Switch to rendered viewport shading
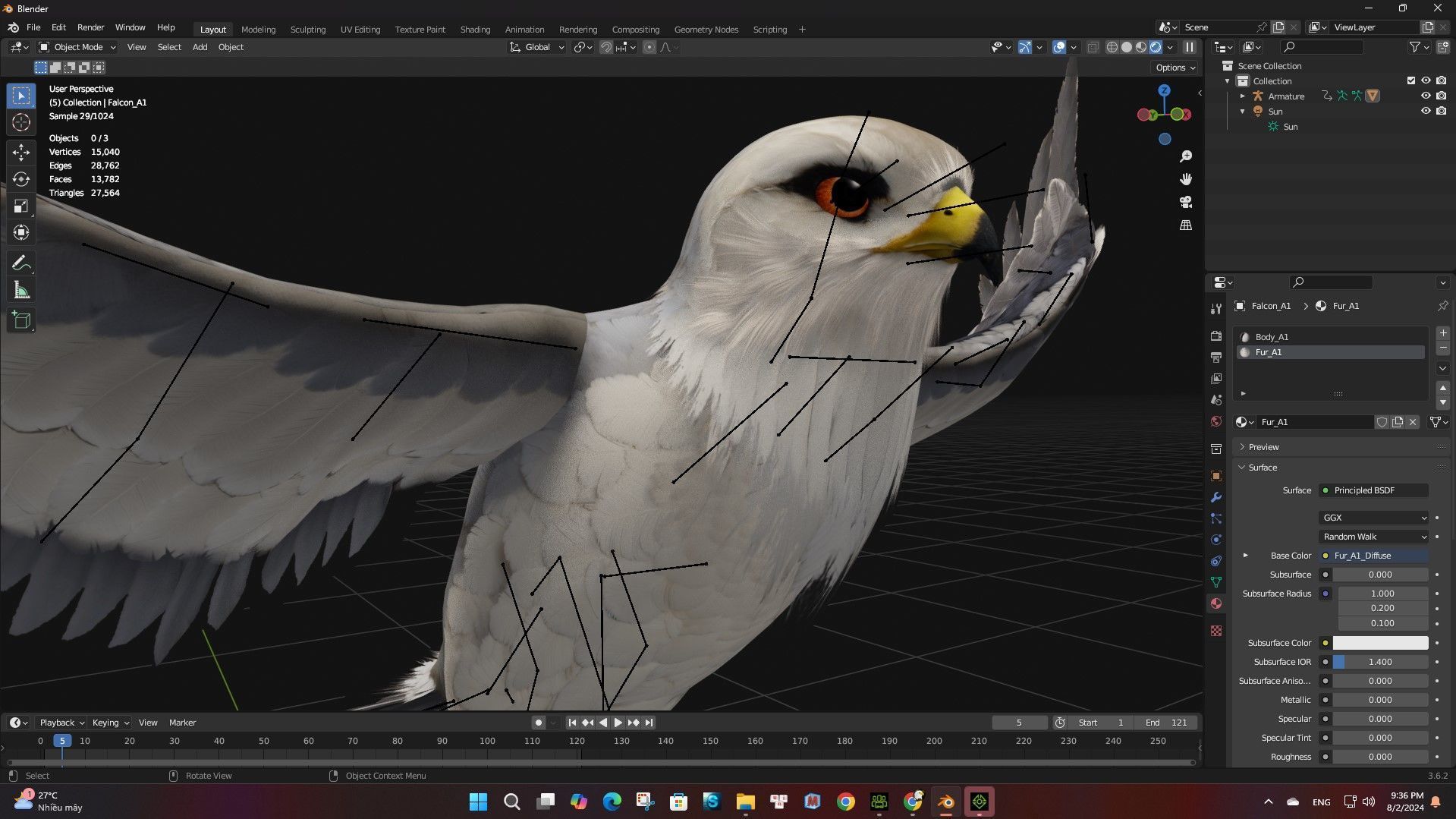Viewport: 1456px width, 819px height. (1156, 47)
